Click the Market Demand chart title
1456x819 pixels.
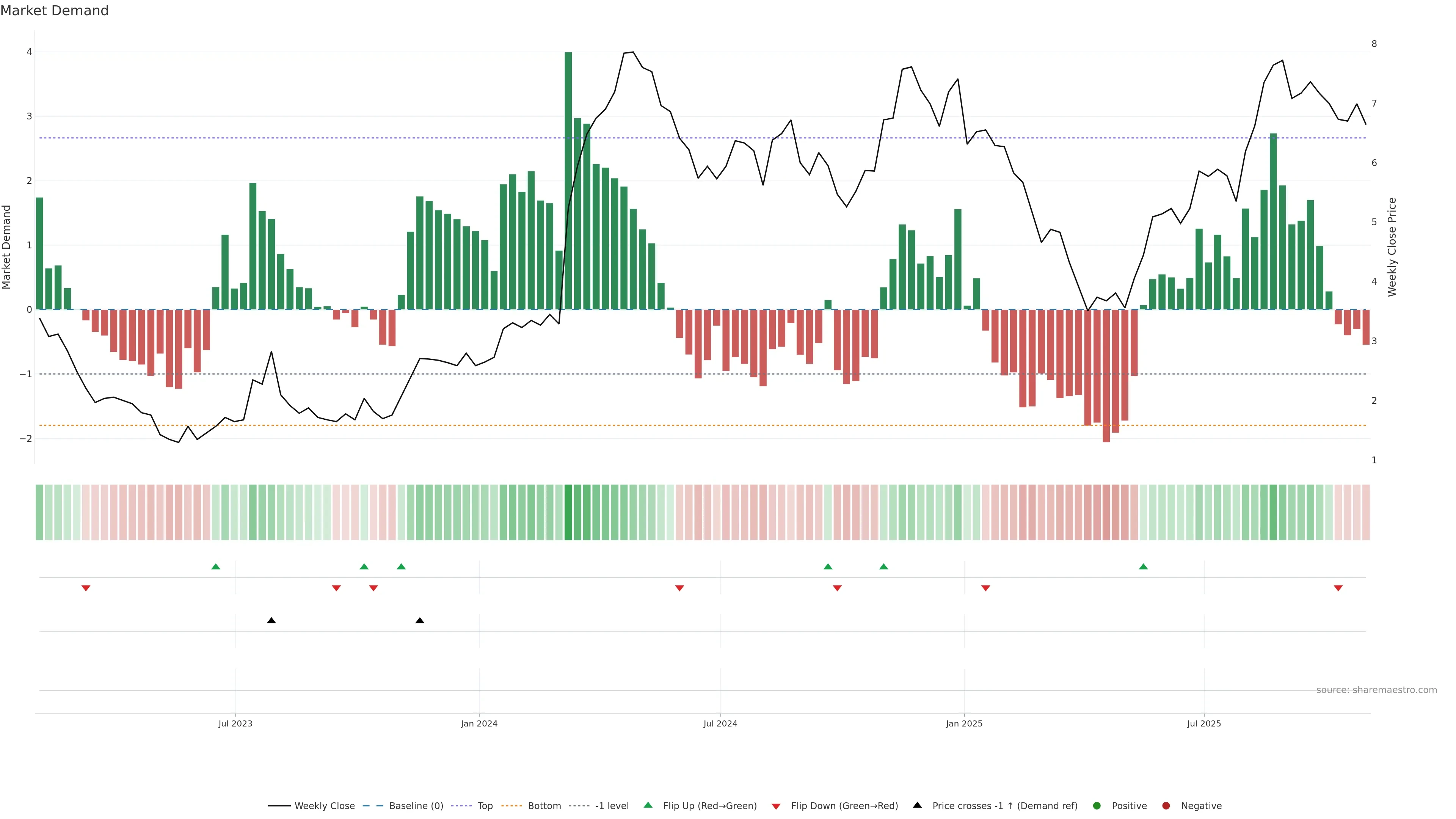54,11
